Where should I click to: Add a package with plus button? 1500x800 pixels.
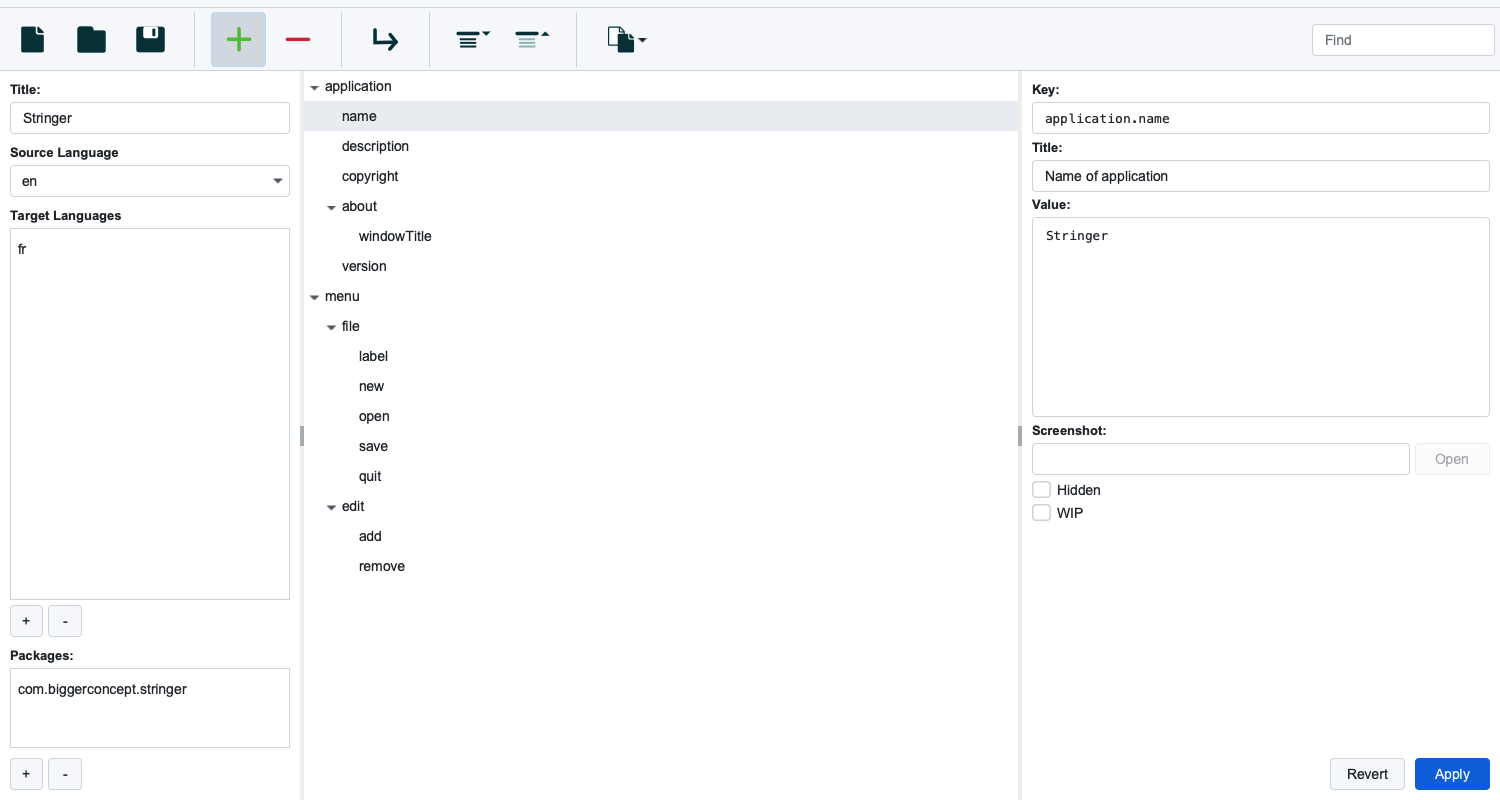click(26, 774)
